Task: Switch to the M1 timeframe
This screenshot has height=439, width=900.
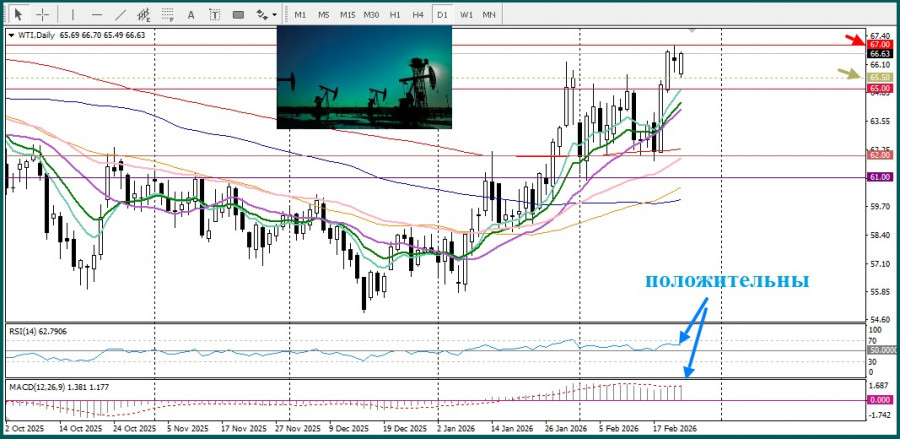Action: [x=301, y=14]
